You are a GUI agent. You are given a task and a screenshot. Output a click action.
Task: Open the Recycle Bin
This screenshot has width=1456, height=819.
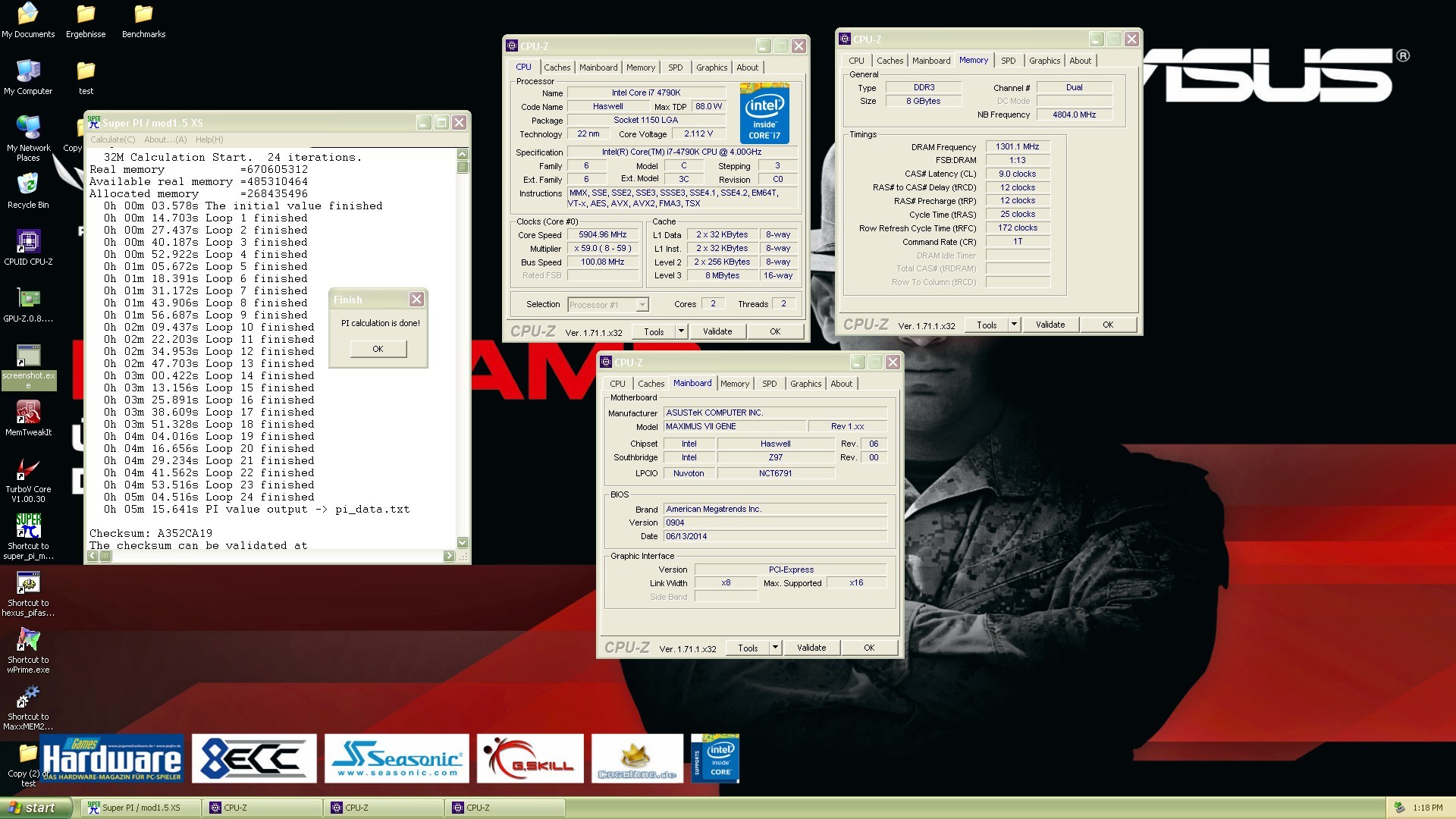tap(28, 191)
